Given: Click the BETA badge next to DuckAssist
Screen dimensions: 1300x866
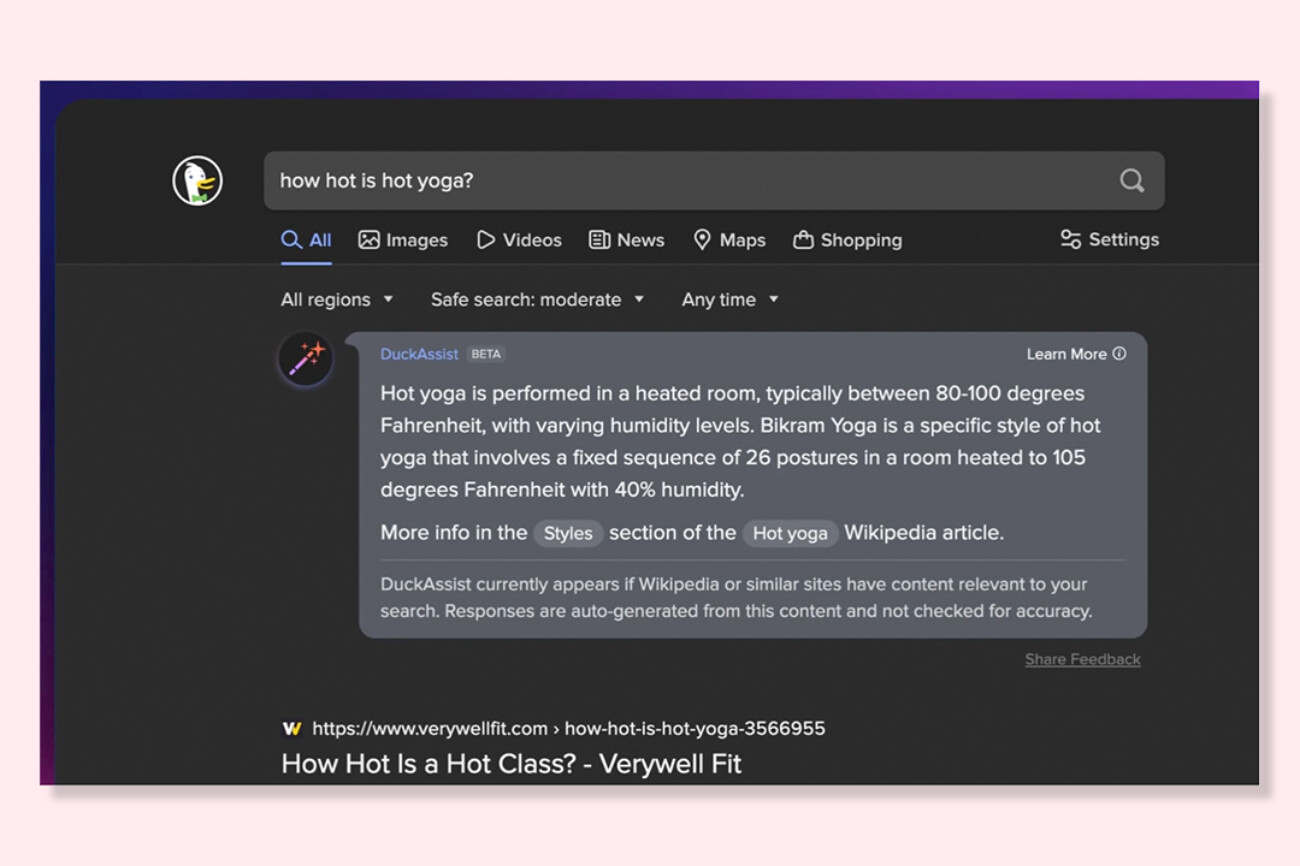Looking at the screenshot, I should 486,354.
